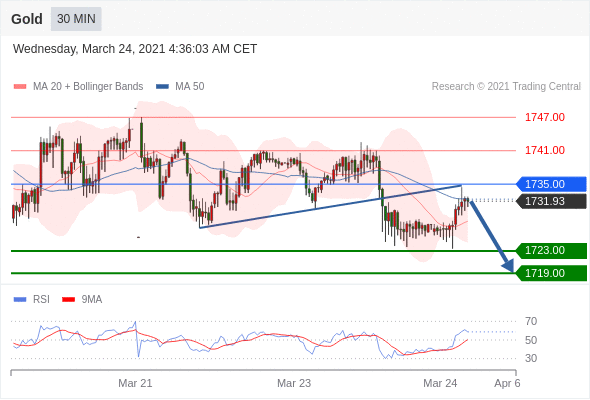590x400 pixels.
Task: Select the 1723.00 support price tag
Action: click(551, 250)
